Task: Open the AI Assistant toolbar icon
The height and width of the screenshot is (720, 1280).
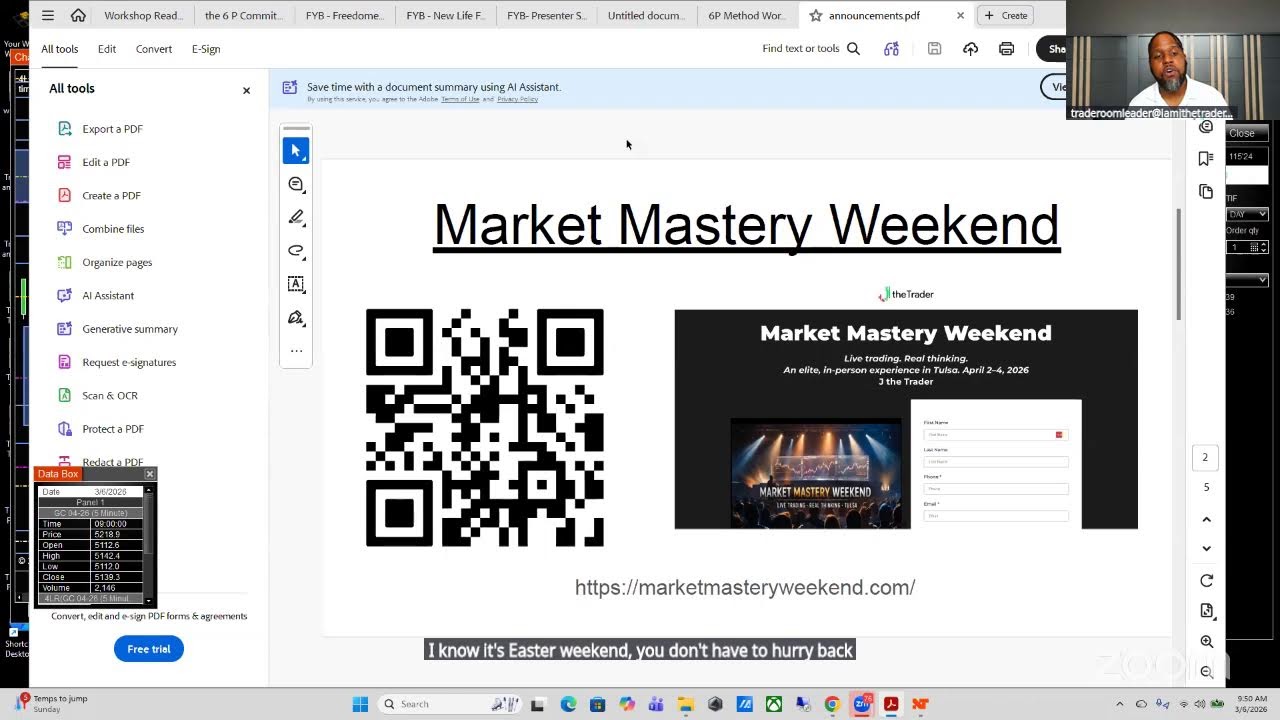Action: tap(891, 48)
